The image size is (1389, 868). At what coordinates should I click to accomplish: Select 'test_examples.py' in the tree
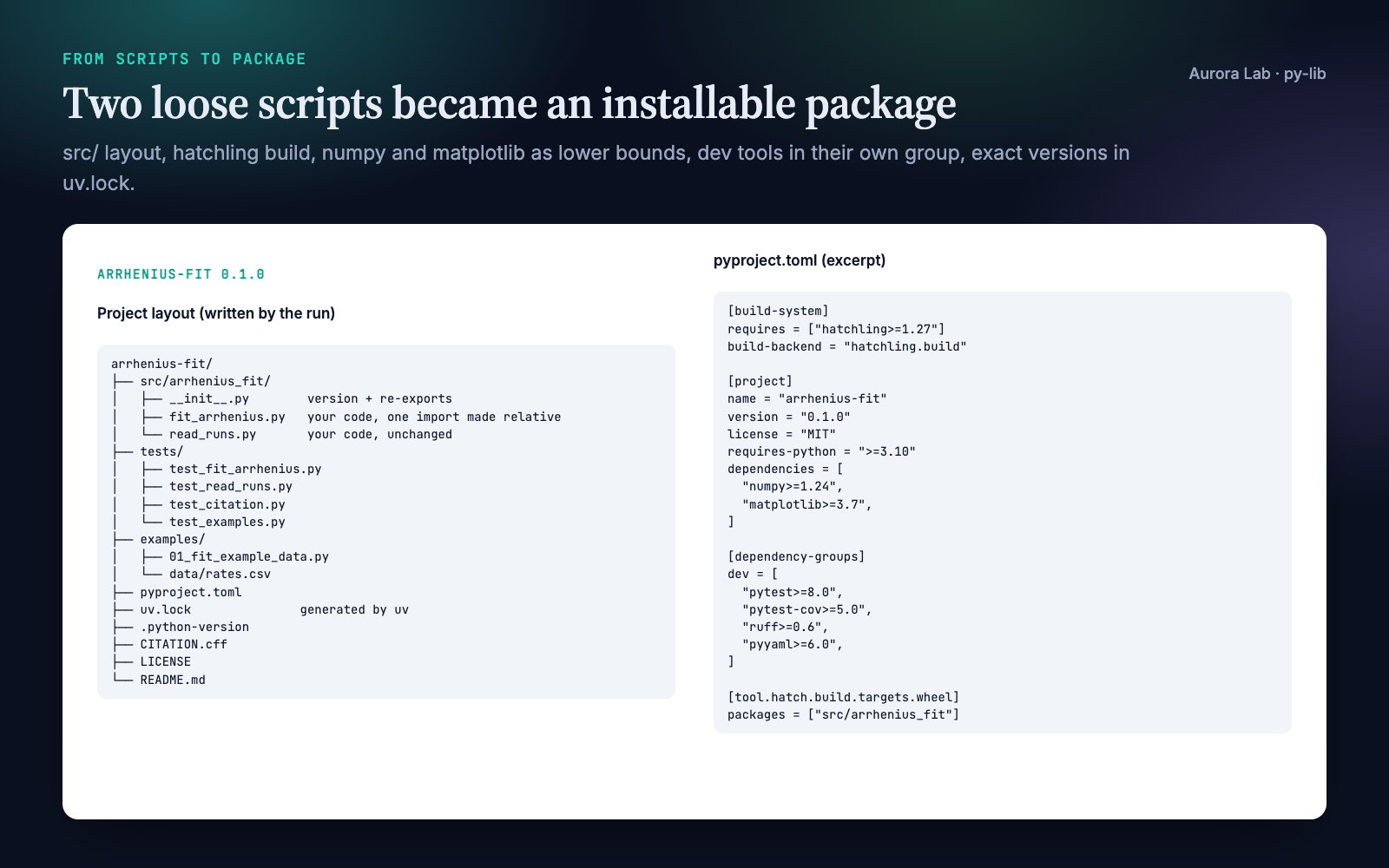(x=227, y=522)
